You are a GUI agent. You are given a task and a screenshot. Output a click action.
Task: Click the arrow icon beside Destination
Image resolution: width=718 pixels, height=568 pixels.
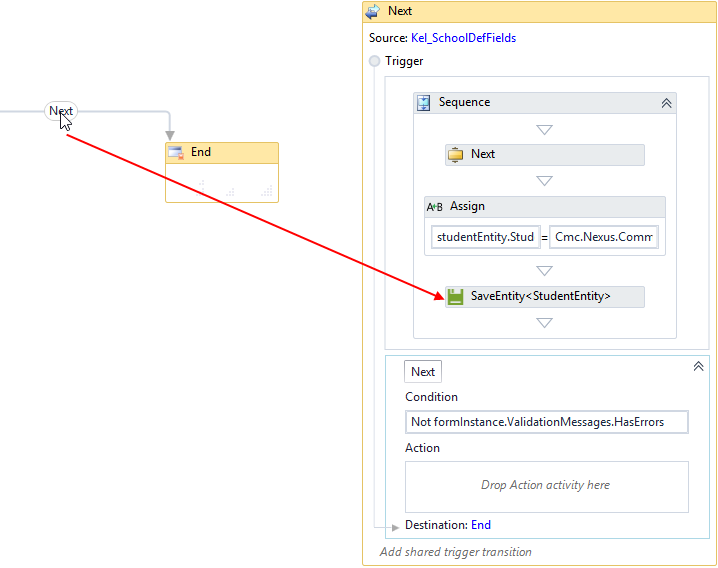(x=393, y=526)
